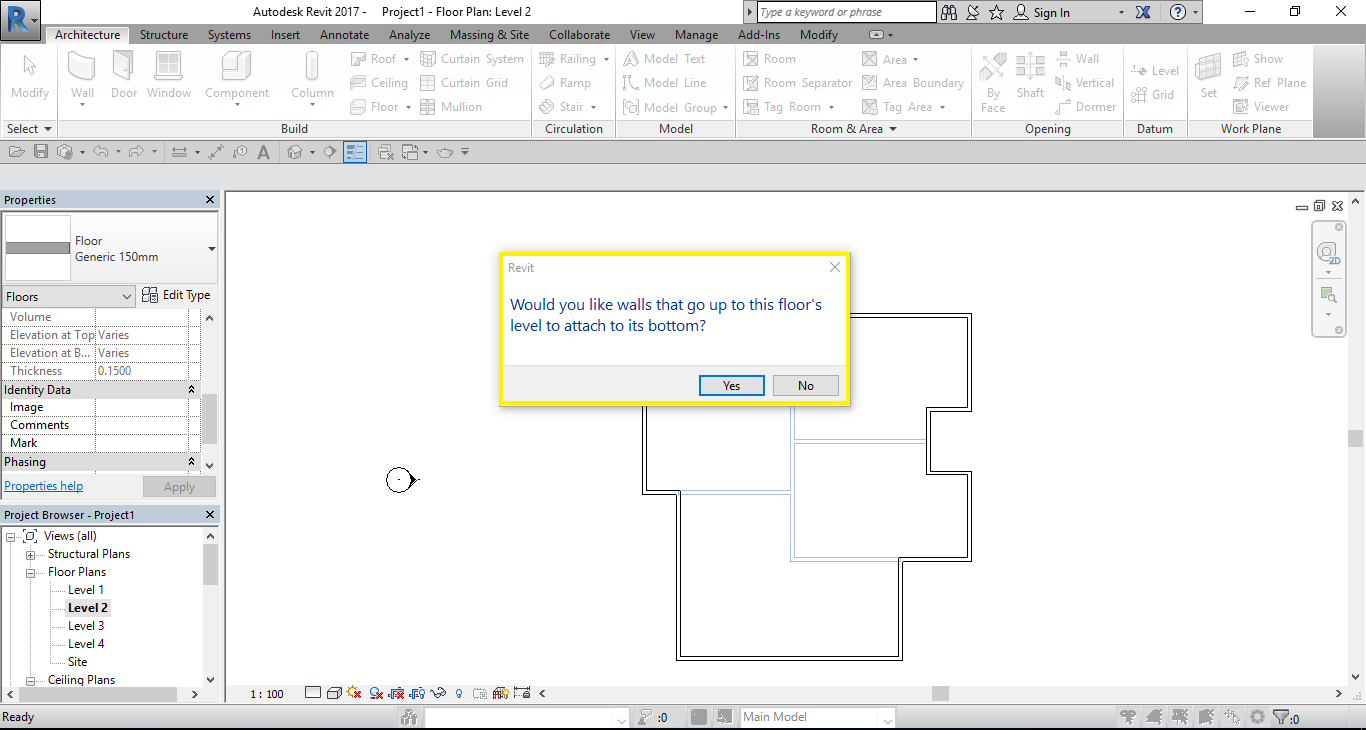Collapse Floor Plans node in Project Browser
1366x730 pixels.
click(x=31, y=573)
